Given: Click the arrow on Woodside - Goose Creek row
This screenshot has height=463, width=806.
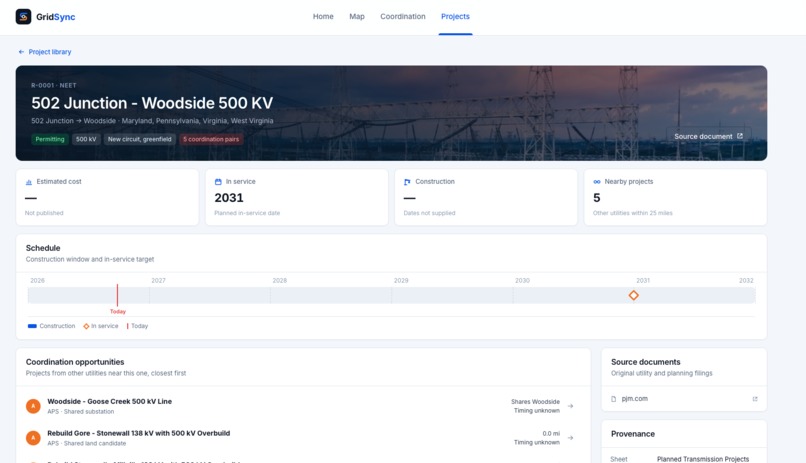Looking at the screenshot, I should pos(570,406).
